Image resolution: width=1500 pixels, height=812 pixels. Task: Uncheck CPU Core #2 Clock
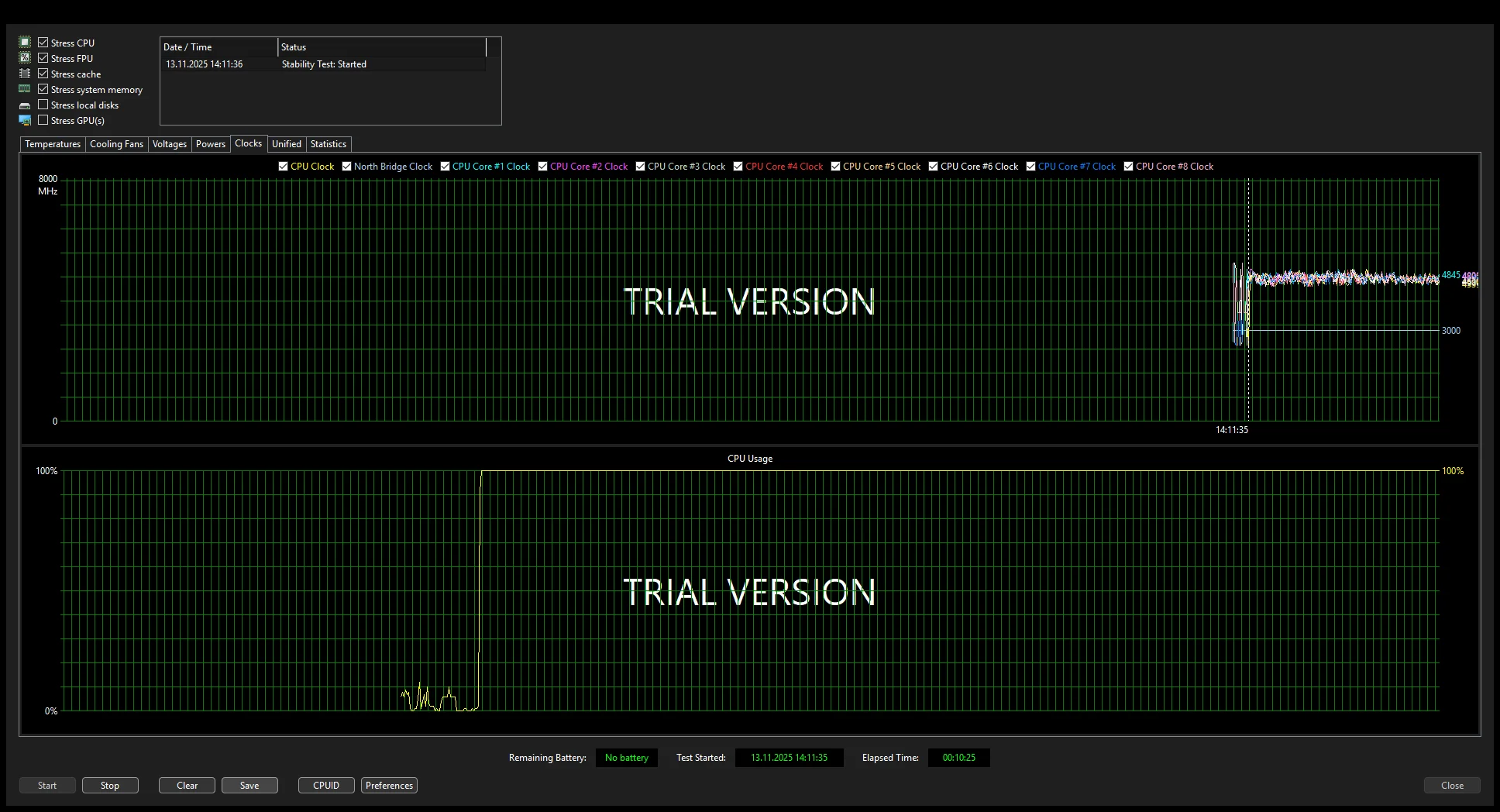(543, 167)
